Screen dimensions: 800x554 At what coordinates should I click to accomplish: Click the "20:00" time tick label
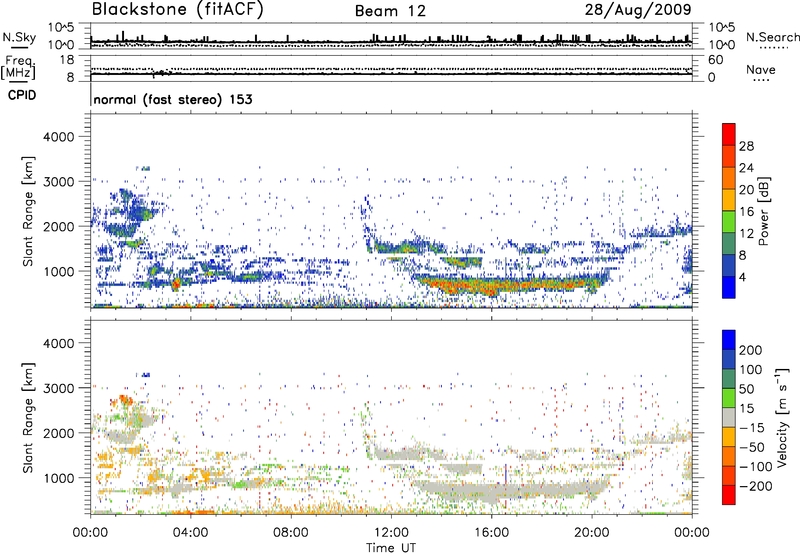[591, 533]
